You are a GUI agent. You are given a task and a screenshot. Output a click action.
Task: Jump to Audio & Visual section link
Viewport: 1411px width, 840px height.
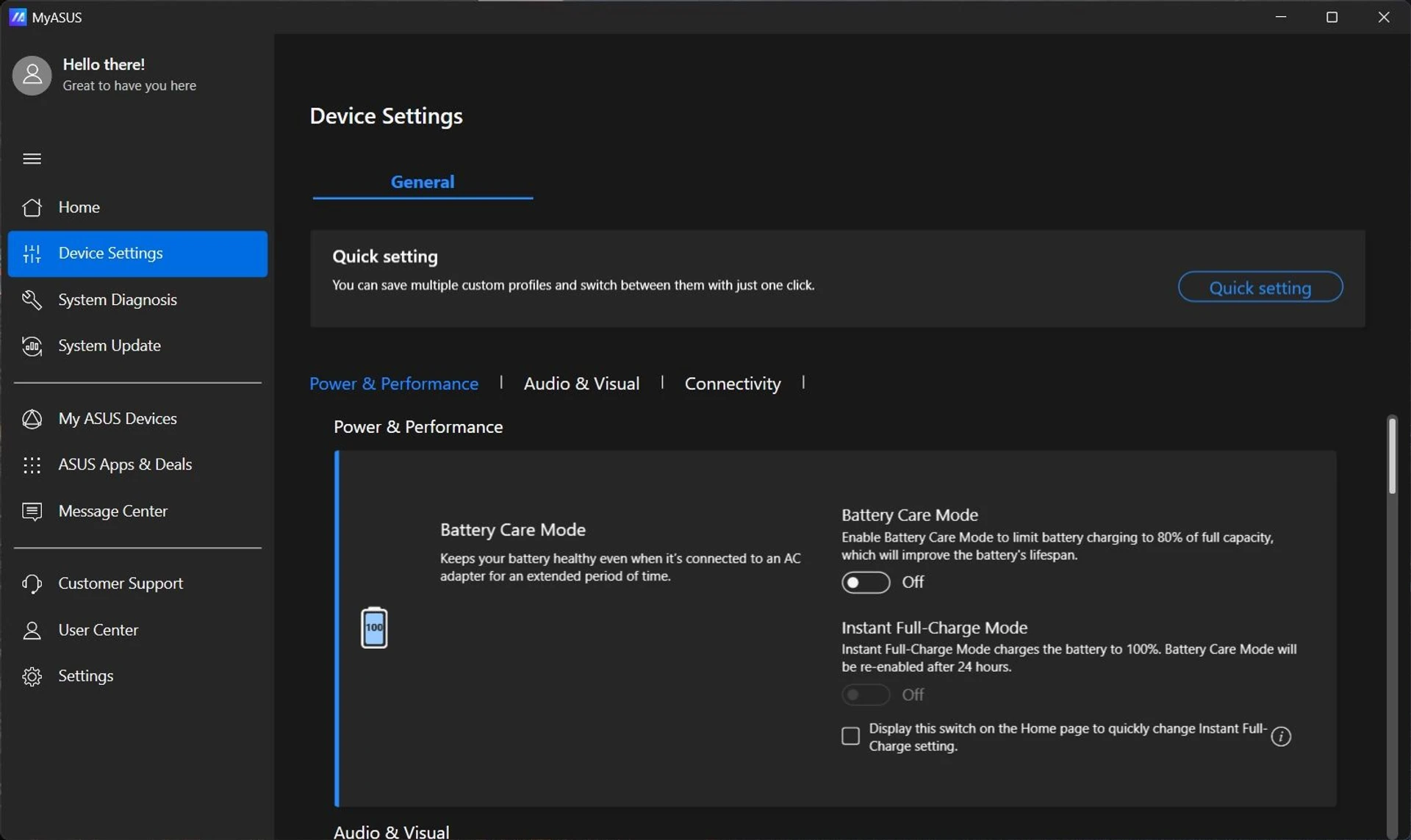(x=581, y=384)
